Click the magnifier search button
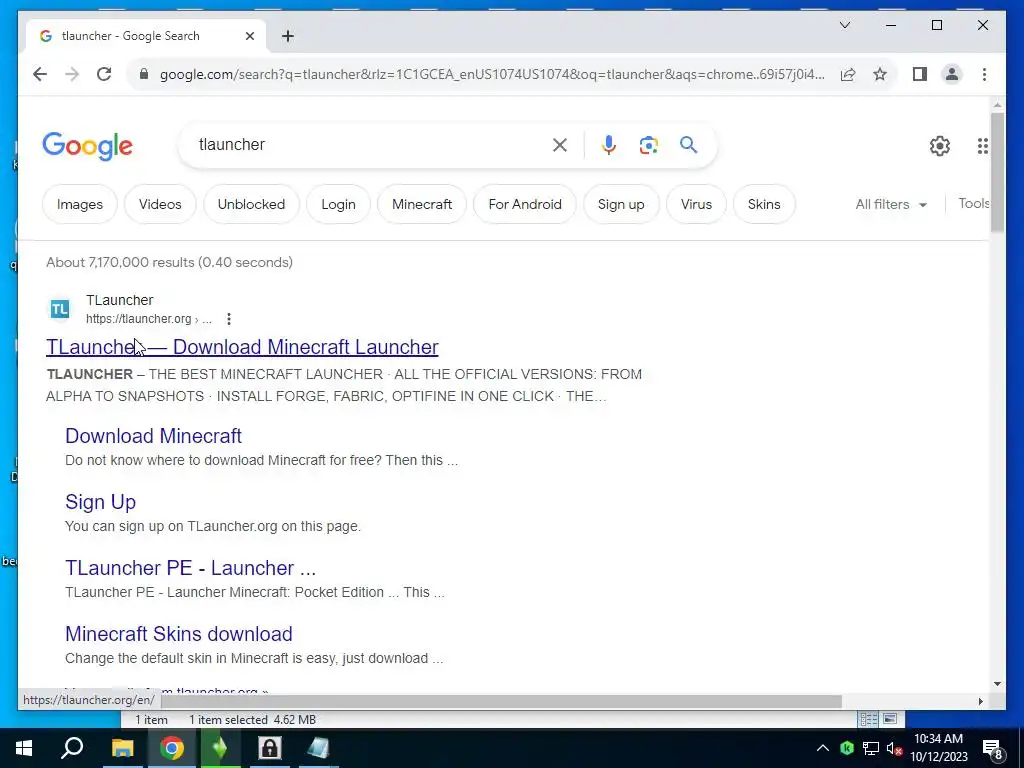The width and height of the screenshot is (1024, 768). tap(688, 145)
